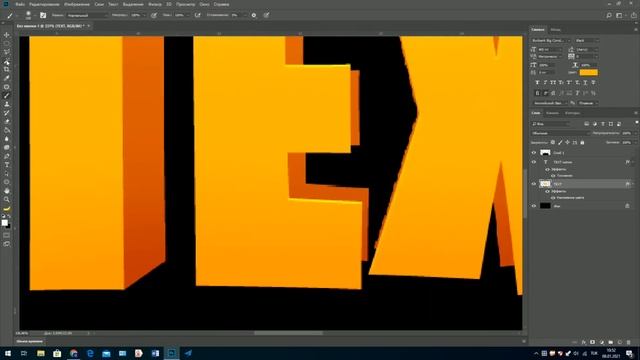Click the horizontal scrollbar under canvas

[x=288, y=333]
